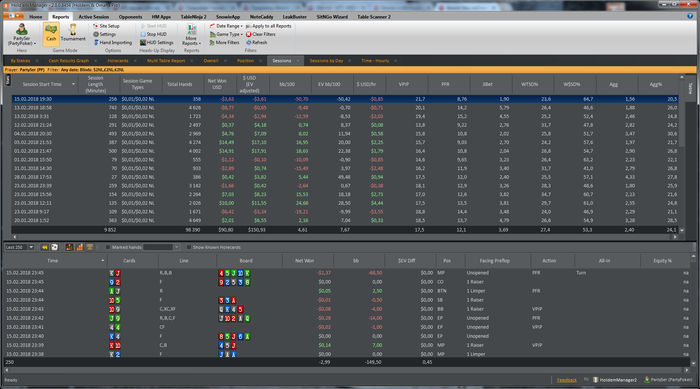
Task: Open More Filters
Action: (x=225, y=42)
